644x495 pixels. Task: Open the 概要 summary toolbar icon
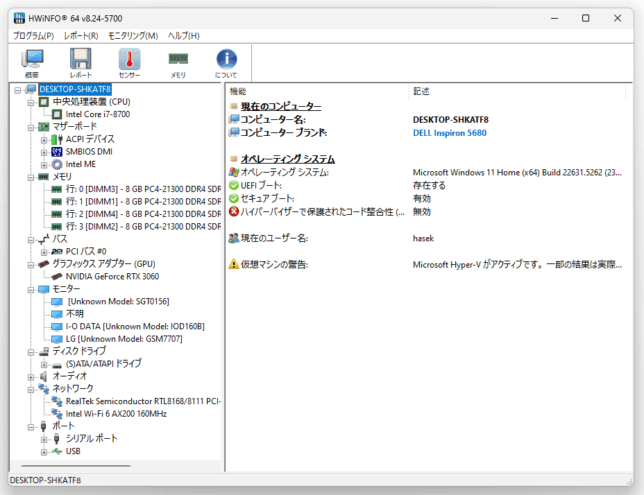point(32,63)
